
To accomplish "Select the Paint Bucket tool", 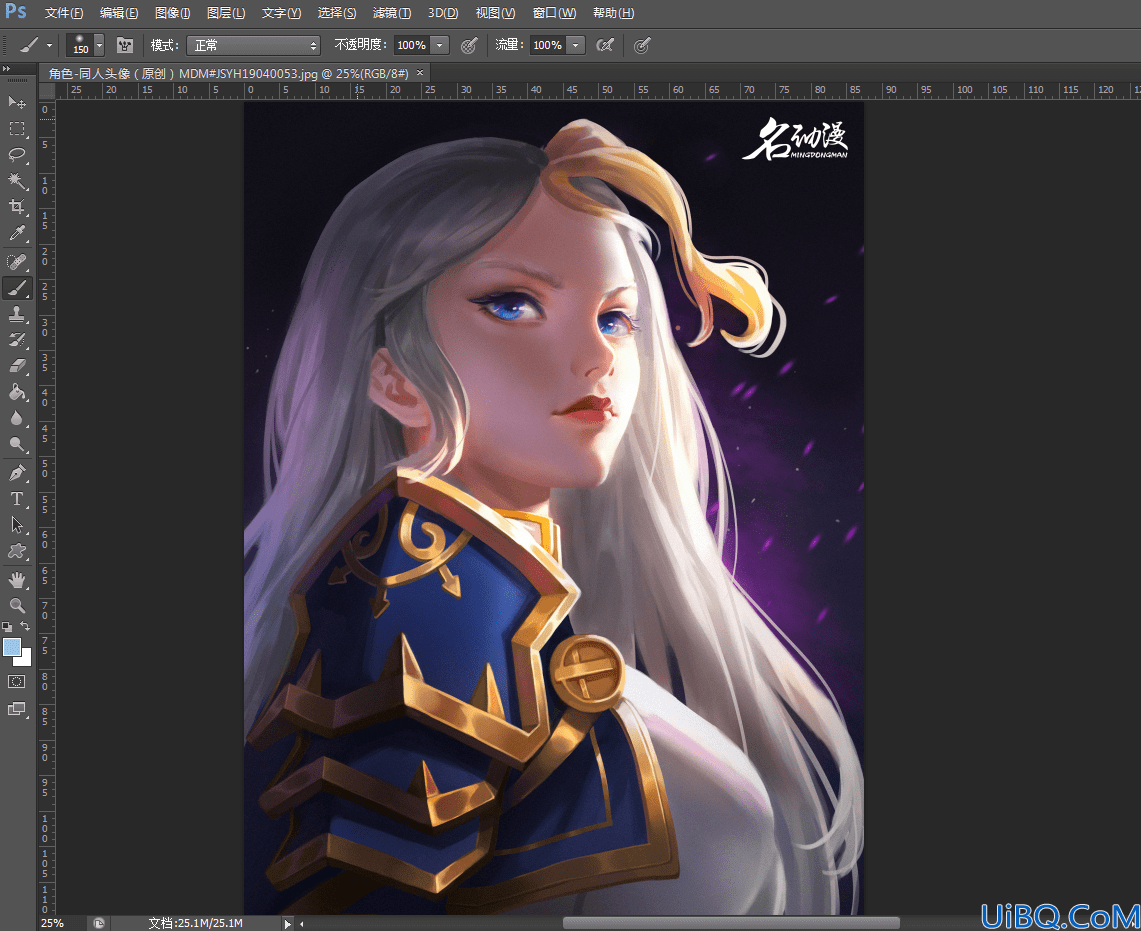I will pos(17,392).
